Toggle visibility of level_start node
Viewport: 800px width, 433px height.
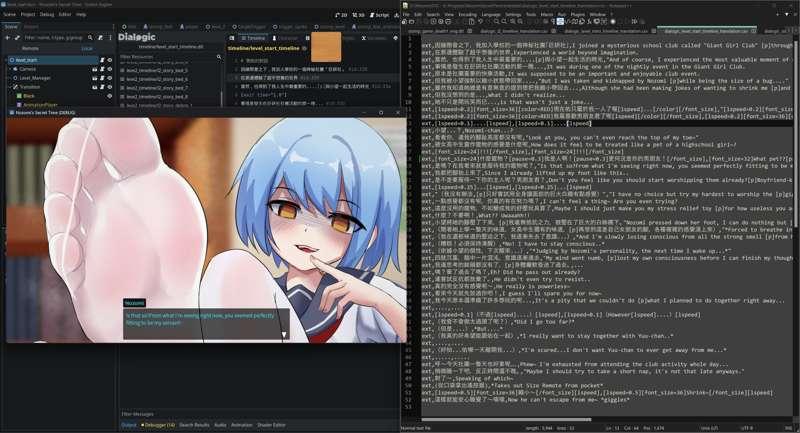click(x=109, y=60)
